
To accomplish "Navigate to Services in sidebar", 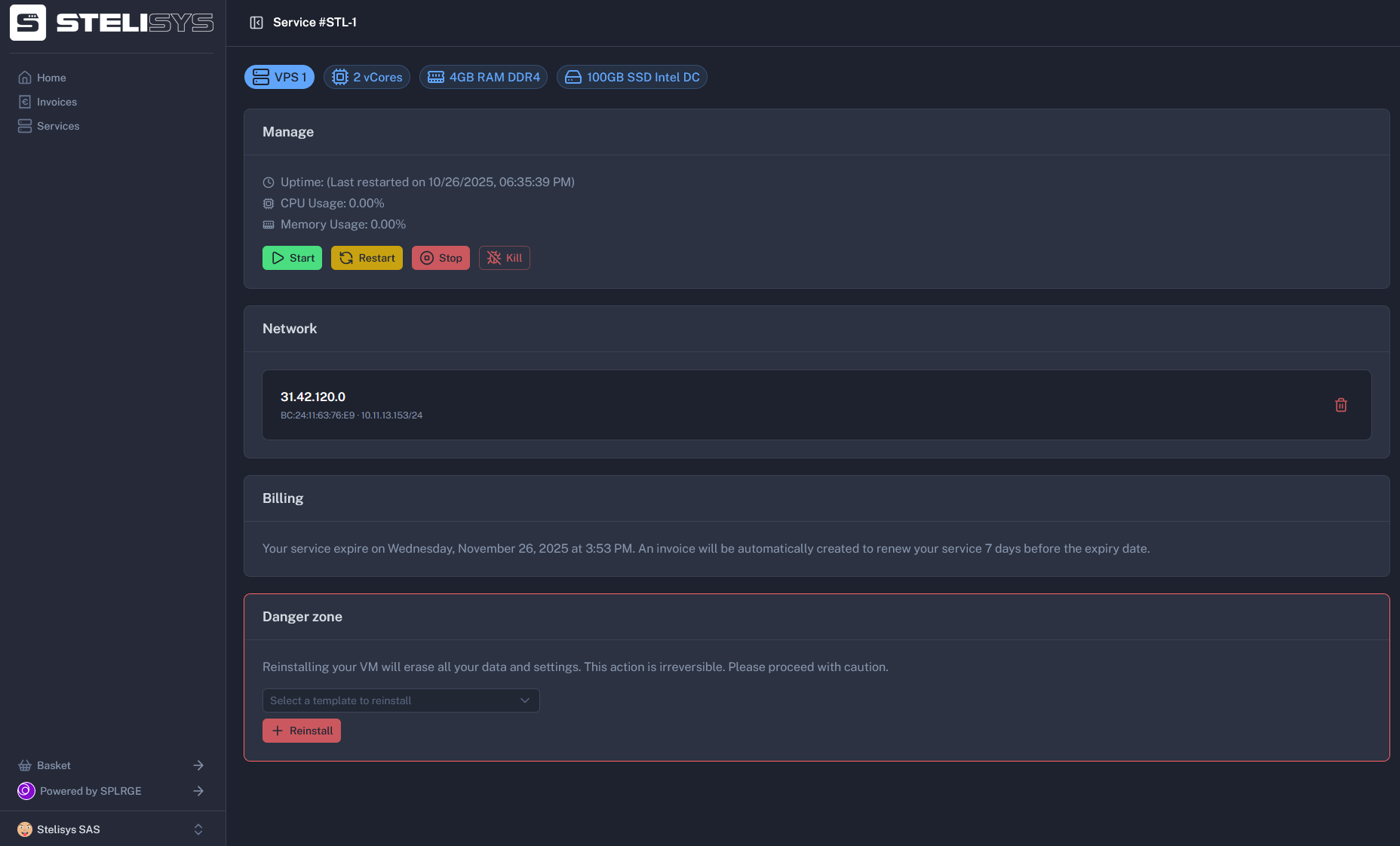I will coord(57,126).
